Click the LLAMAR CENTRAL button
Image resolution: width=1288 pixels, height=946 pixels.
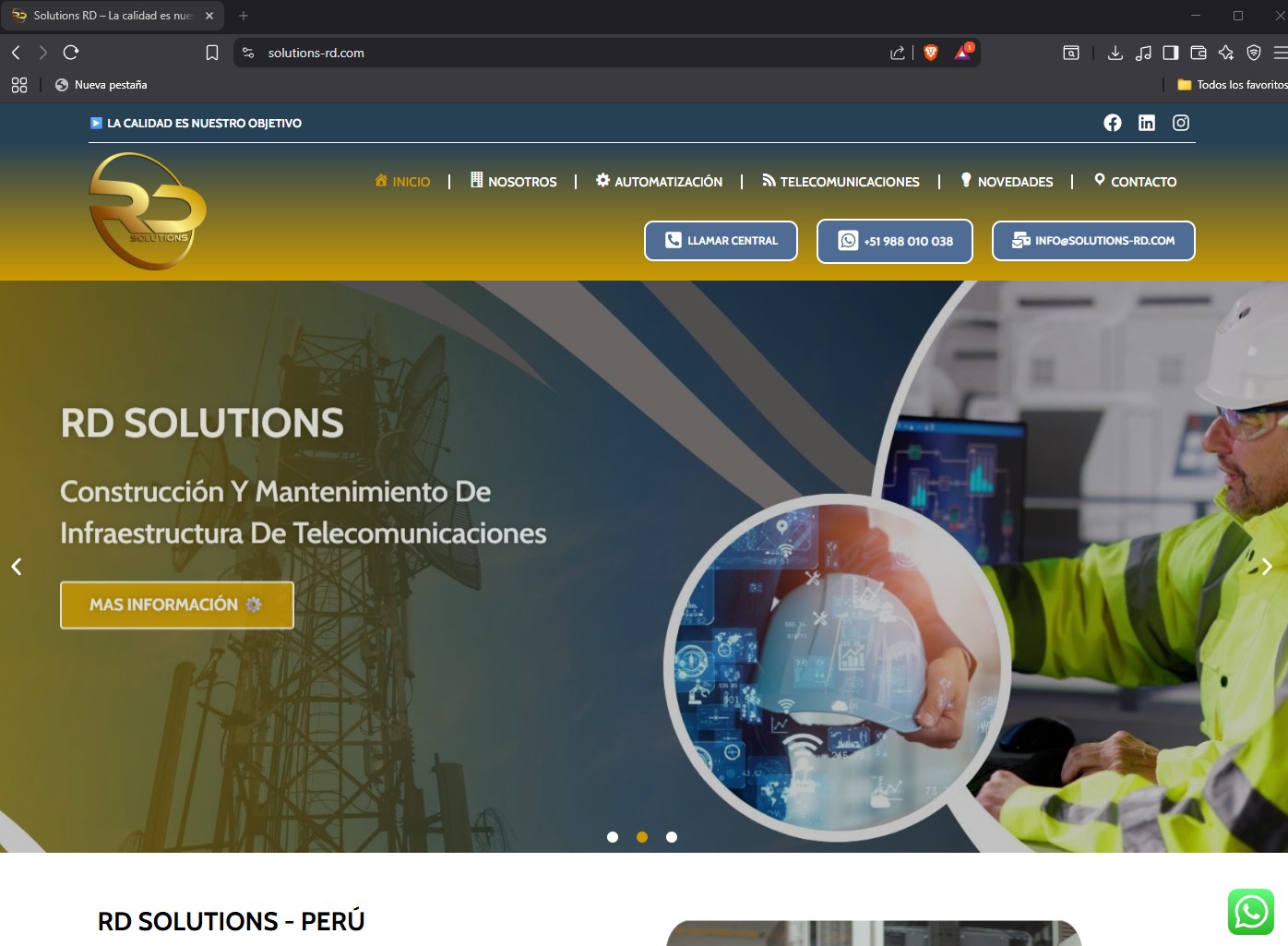point(721,241)
